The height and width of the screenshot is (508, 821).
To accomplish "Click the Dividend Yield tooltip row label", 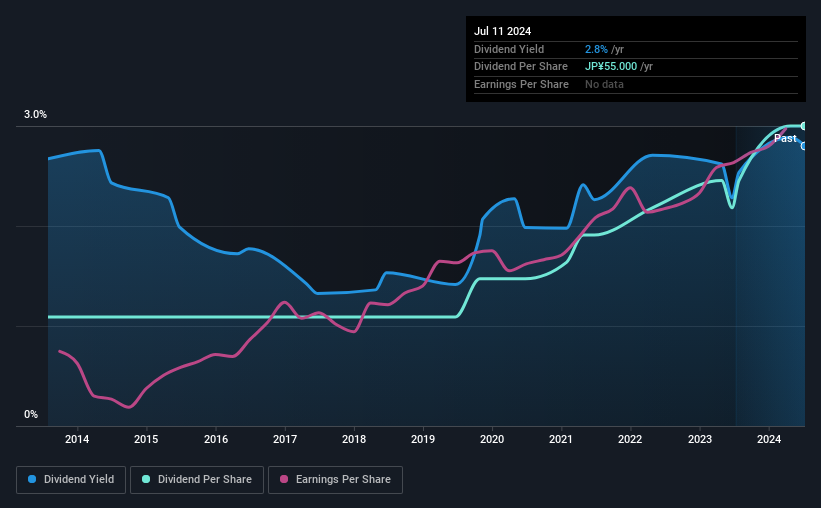I will coord(509,49).
